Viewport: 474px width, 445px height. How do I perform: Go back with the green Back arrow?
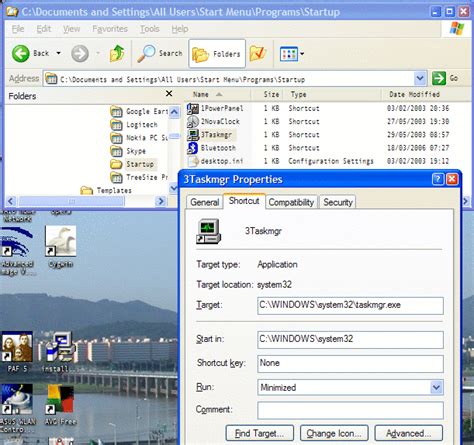coord(21,53)
